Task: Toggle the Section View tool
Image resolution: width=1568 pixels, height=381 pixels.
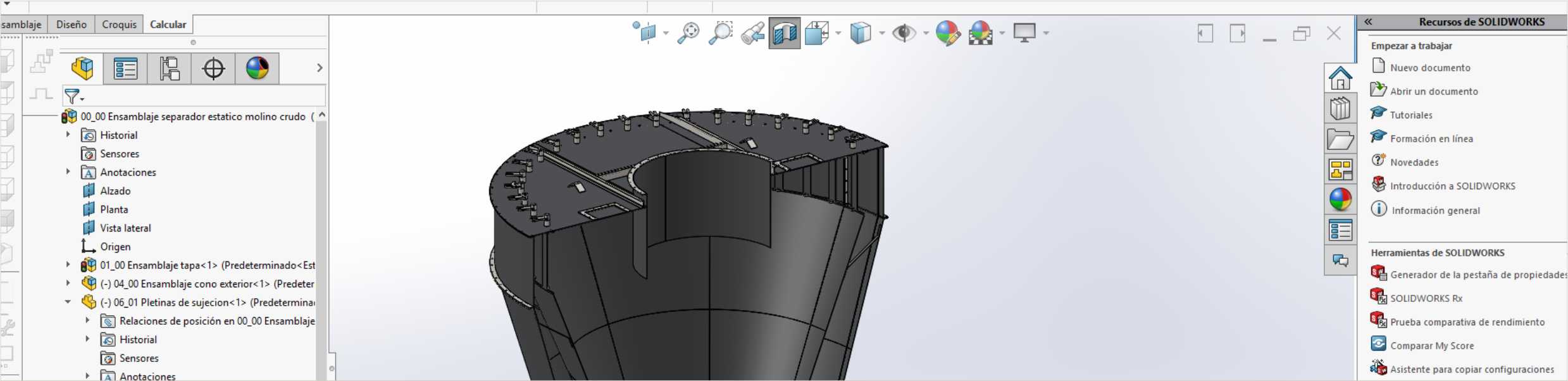Action: point(784,33)
